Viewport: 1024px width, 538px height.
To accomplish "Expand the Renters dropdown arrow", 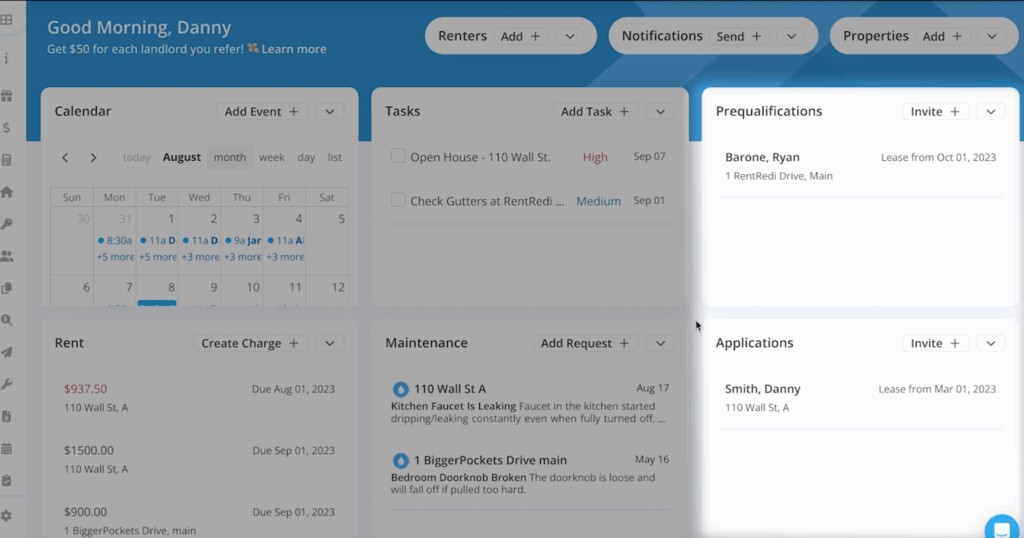I will 570,36.
